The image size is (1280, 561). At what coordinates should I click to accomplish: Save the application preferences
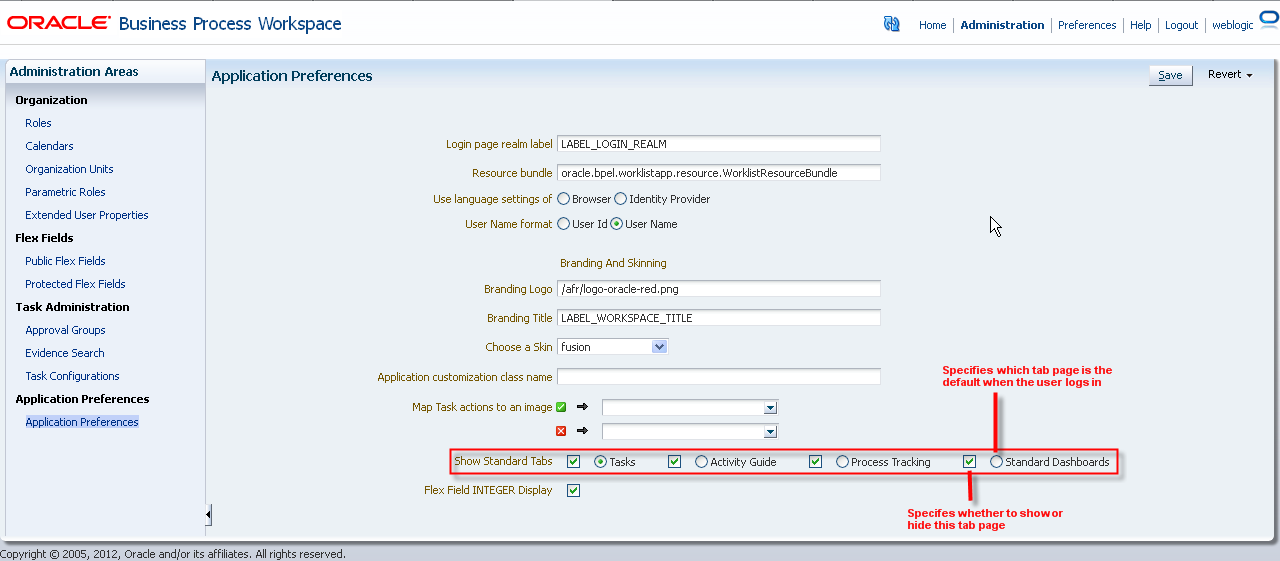tap(1170, 75)
